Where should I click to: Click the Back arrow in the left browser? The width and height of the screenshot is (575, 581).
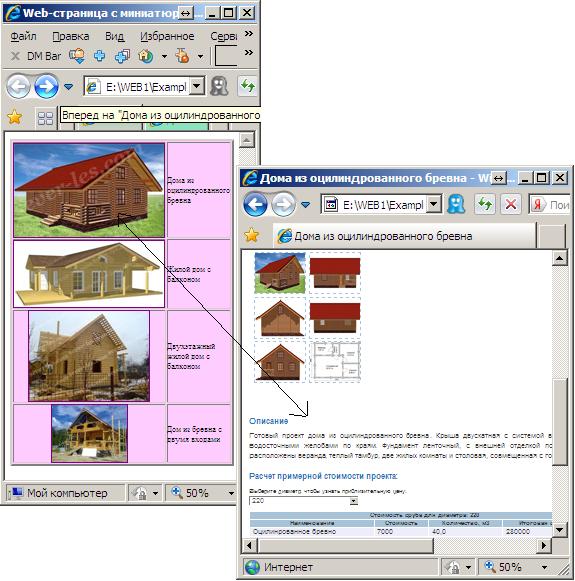(x=18, y=86)
